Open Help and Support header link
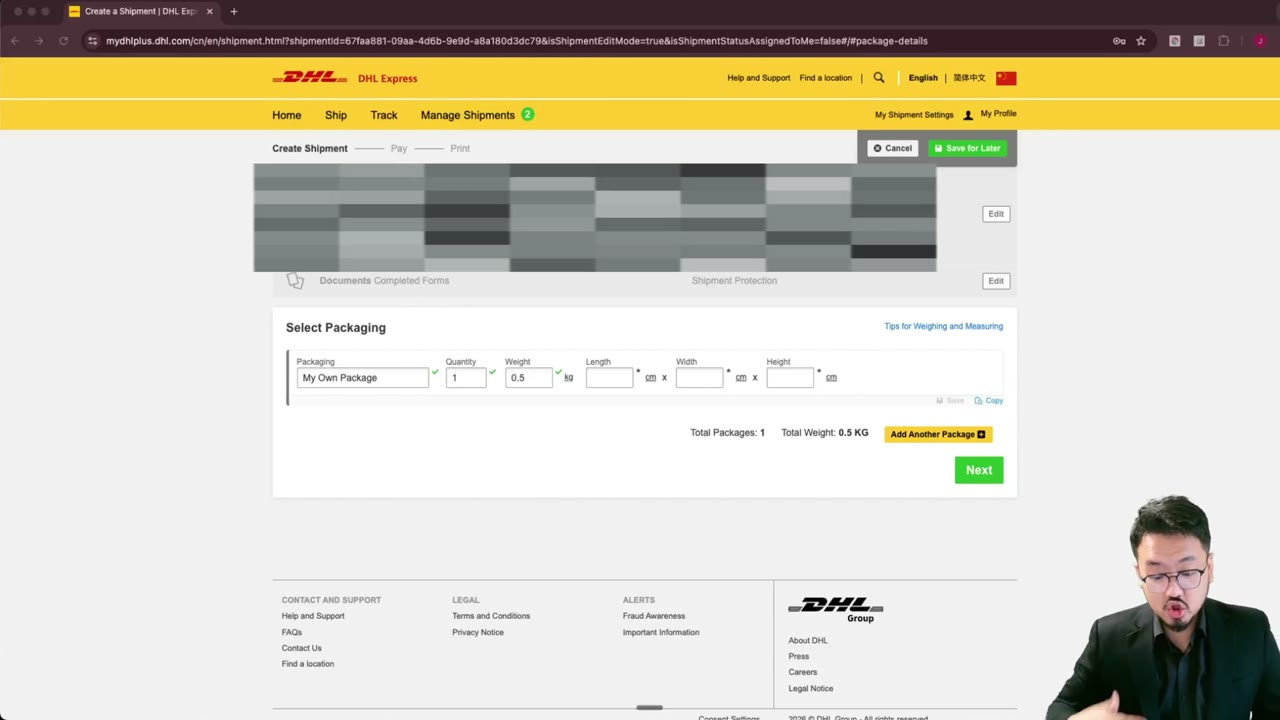1280x720 pixels. [759, 78]
